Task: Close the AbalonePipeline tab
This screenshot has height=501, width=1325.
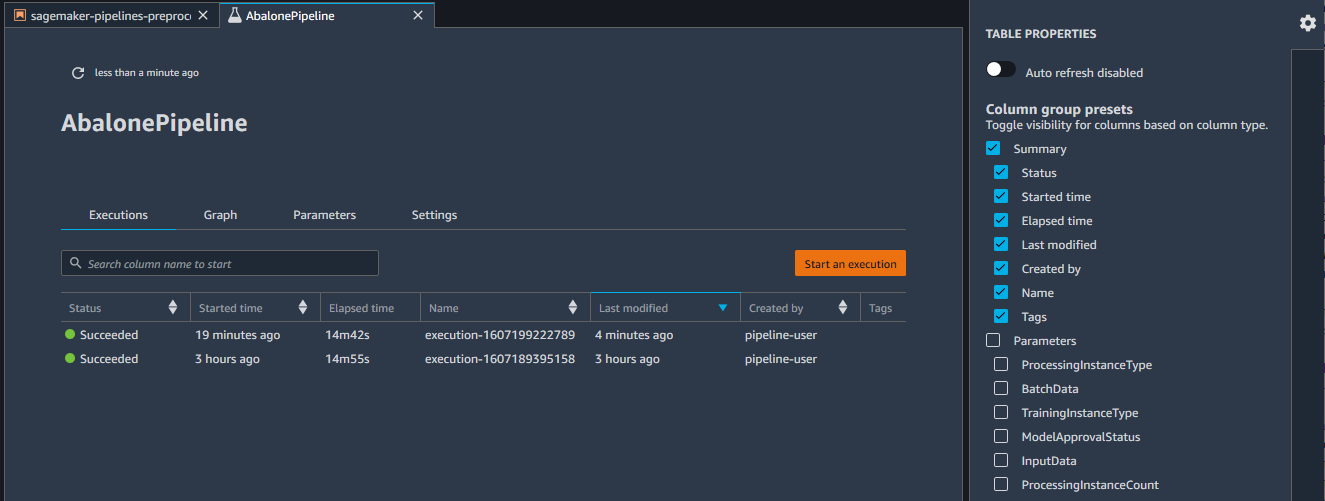Action: pyautogui.click(x=418, y=16)
